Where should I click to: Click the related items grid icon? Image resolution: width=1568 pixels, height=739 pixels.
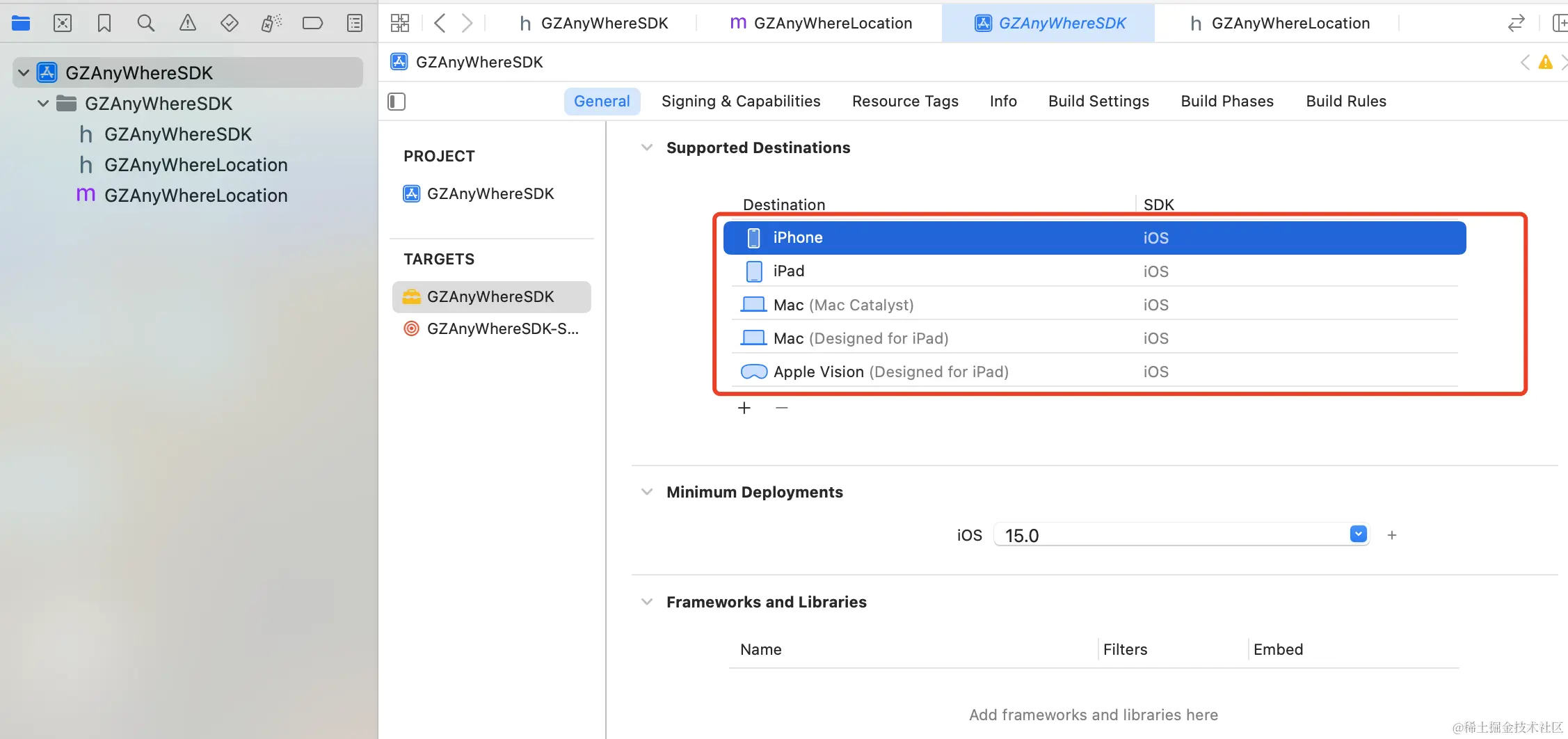pos(400,23)
